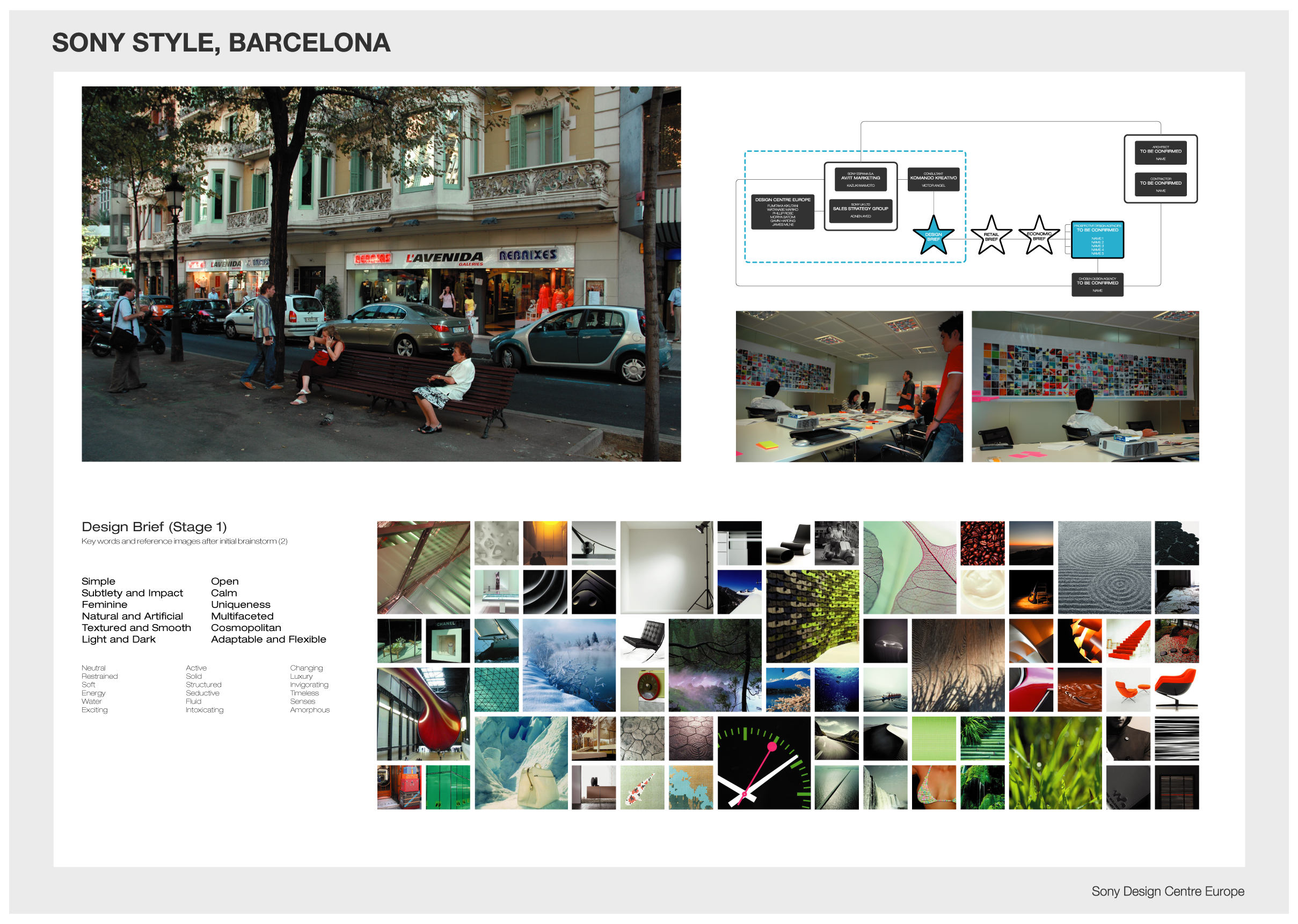Screen dimensions: 1298x924
Task: Click the Sony Design Centre Europe footer text
Action: click(1167, 891)
